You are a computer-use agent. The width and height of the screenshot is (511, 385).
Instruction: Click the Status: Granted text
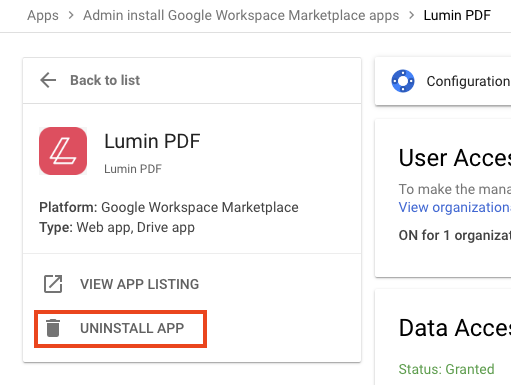tap(446, 369)
